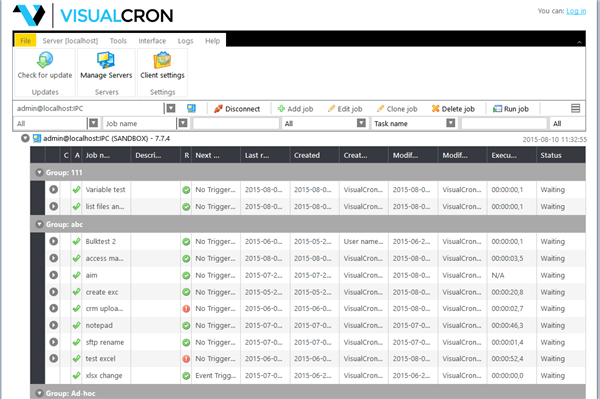Click play arrow for aim job

[x=54, y=275]
